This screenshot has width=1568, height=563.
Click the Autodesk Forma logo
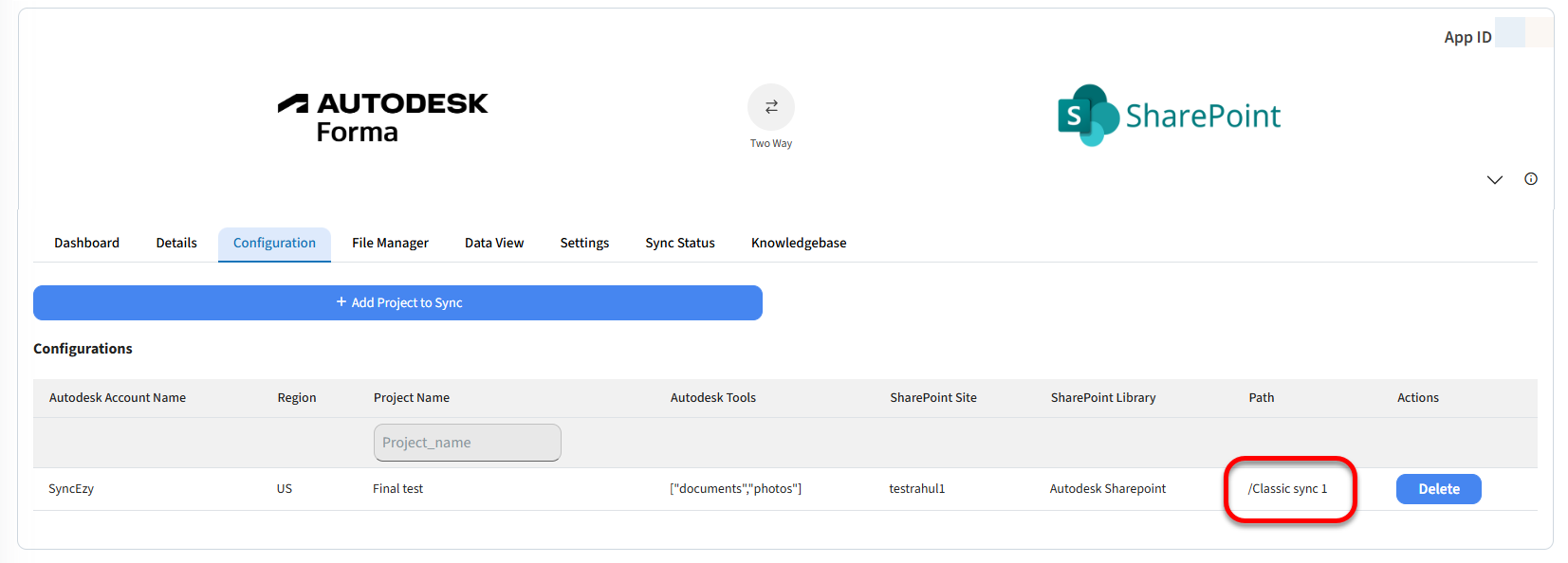click(382, 118)
